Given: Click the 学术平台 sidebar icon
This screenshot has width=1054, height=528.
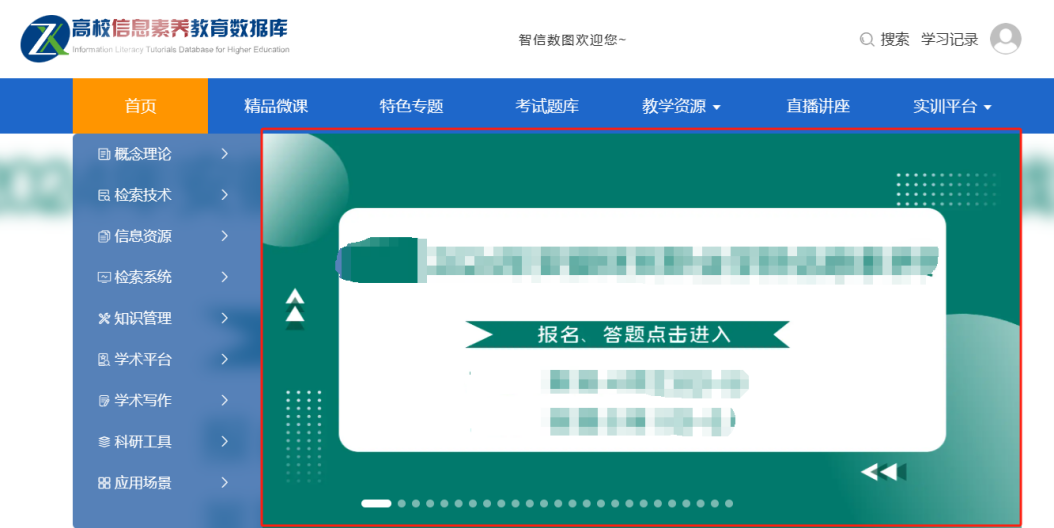Looking at the screenshot, I should pos(104,359).
